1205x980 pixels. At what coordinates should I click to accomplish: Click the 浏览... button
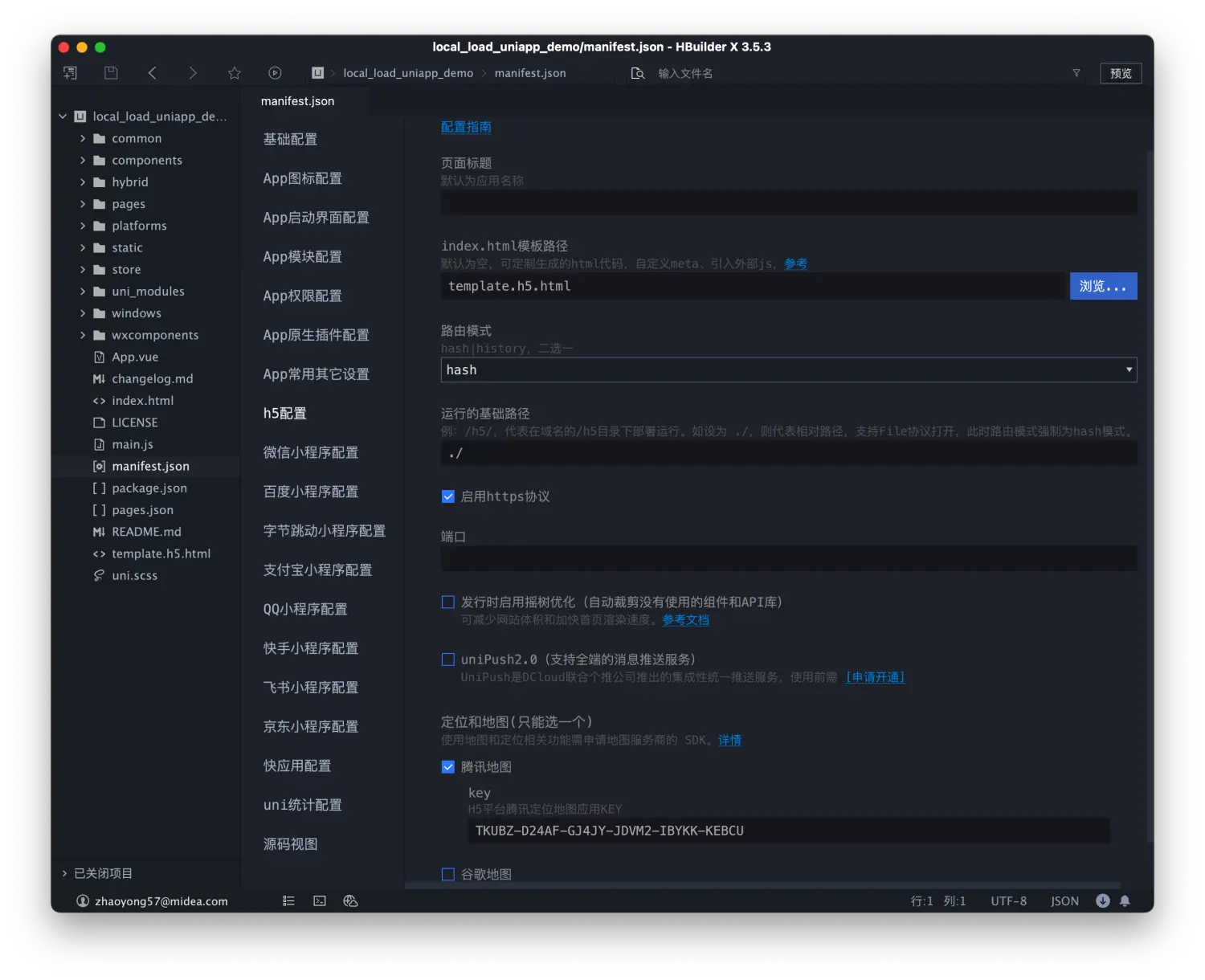[1102, 286]
